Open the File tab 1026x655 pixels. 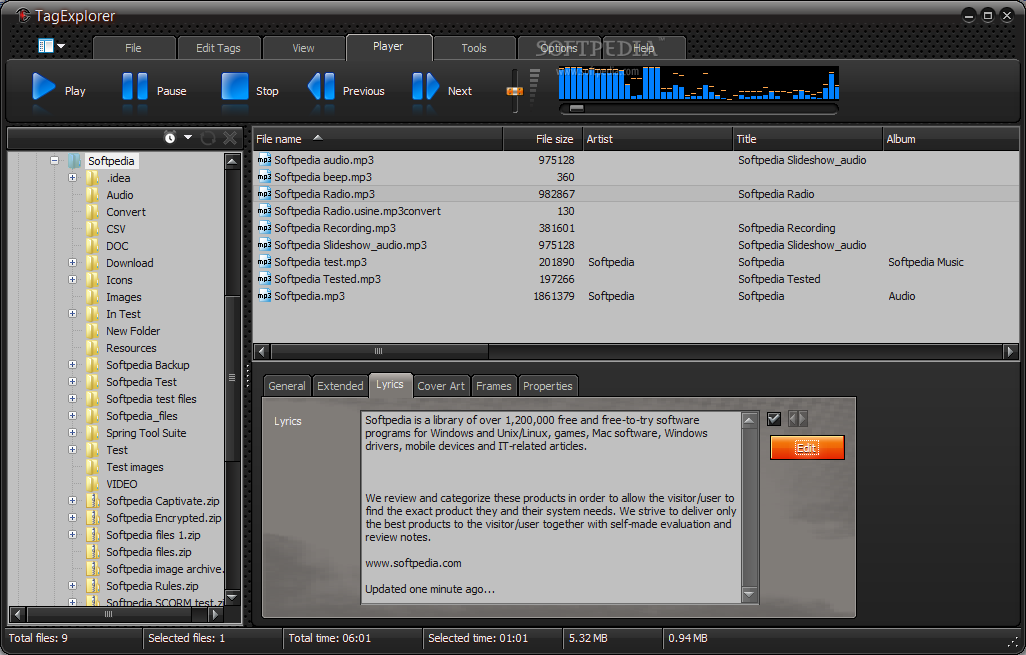[133, 48]
